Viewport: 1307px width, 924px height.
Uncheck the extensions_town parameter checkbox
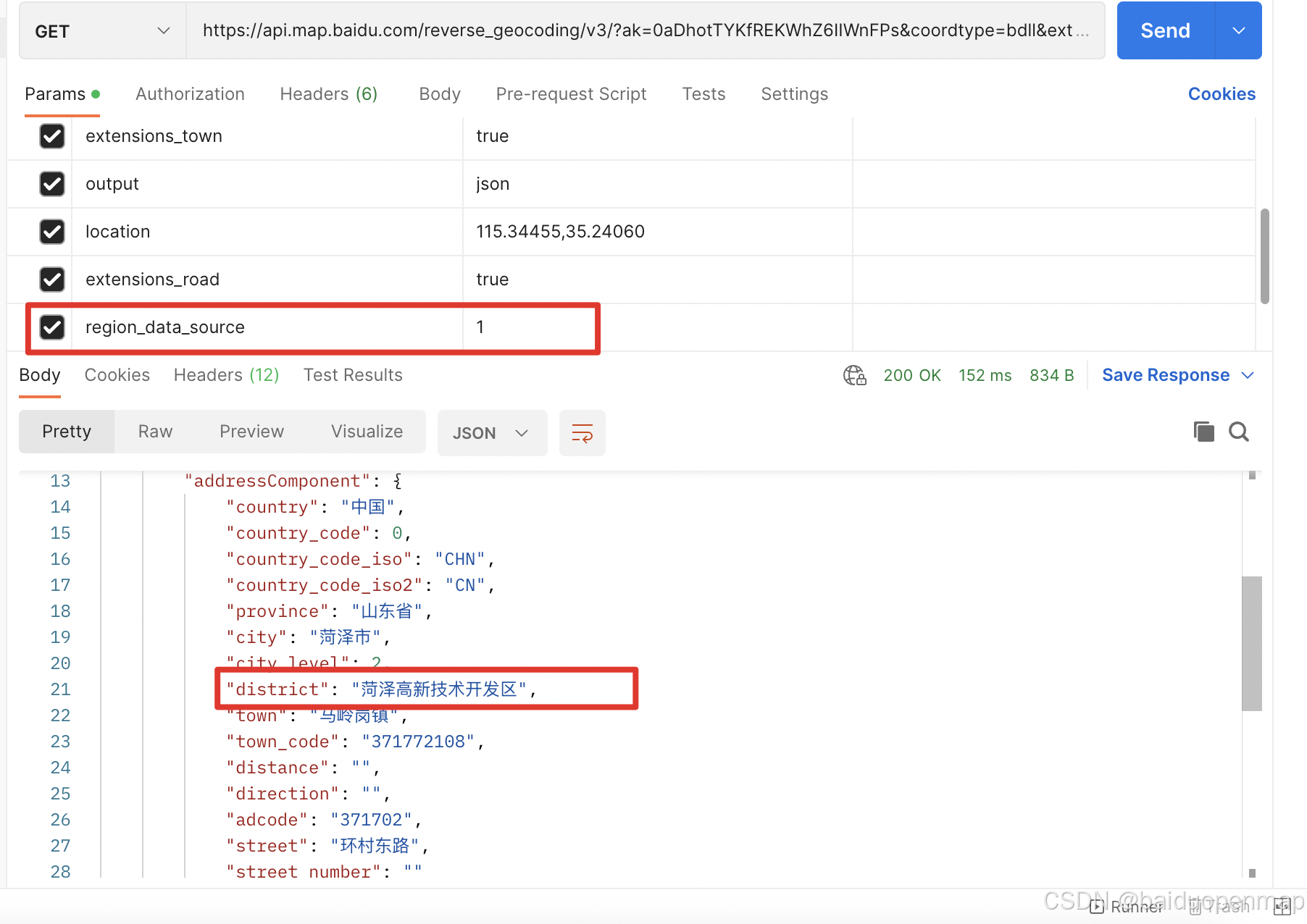click(52, 136)
